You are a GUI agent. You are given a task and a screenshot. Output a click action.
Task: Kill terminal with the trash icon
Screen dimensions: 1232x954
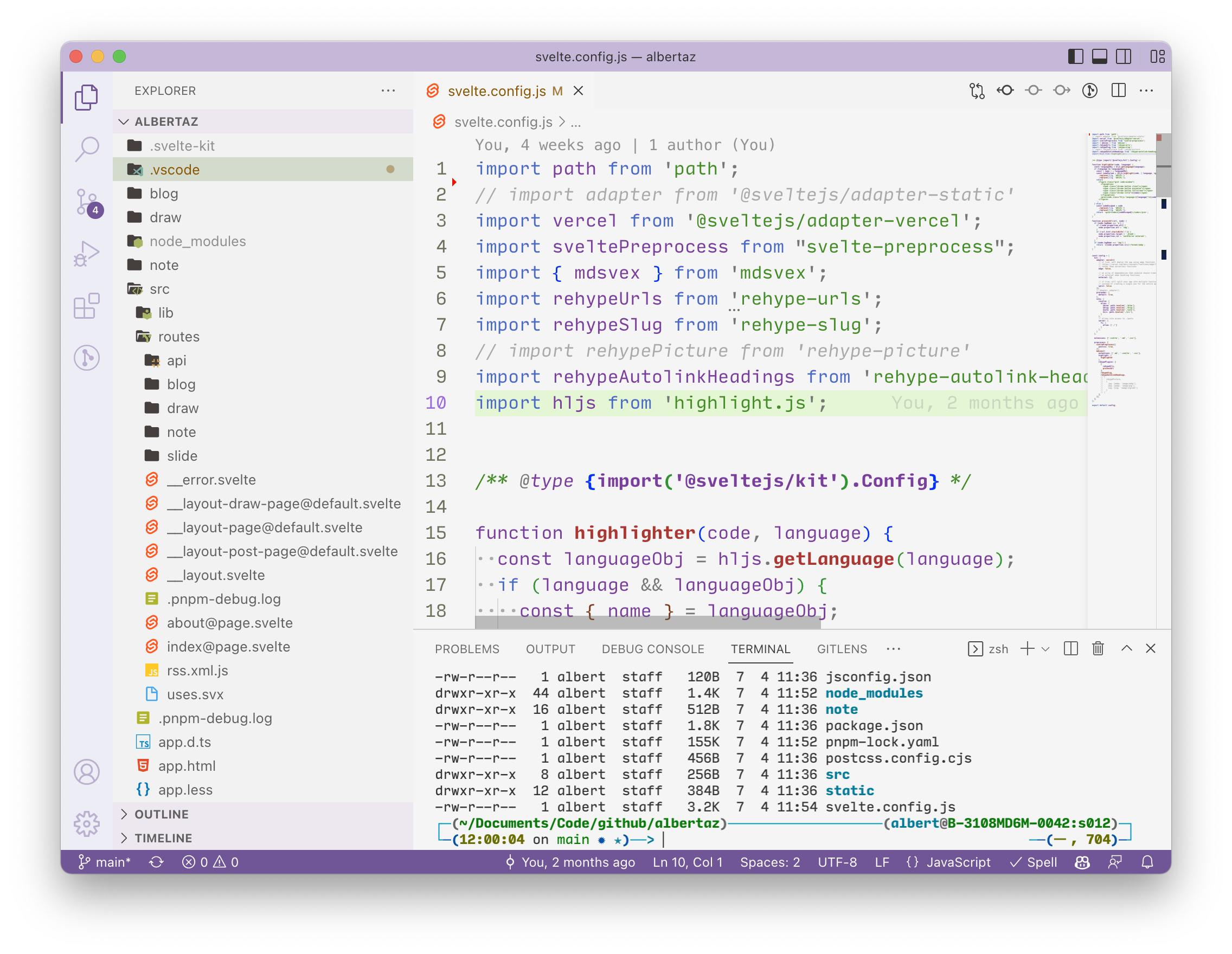coord(1098,648)
